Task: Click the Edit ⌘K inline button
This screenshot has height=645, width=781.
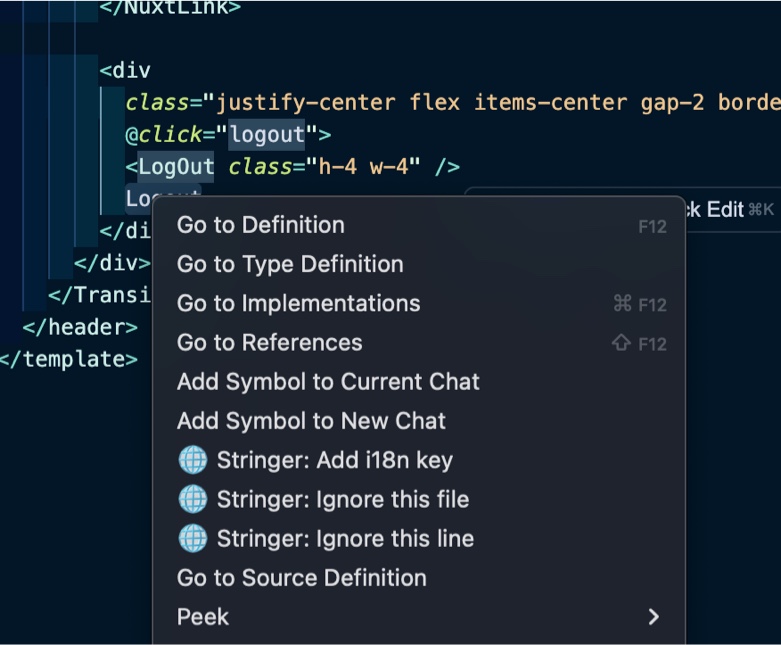Action: 730,210
